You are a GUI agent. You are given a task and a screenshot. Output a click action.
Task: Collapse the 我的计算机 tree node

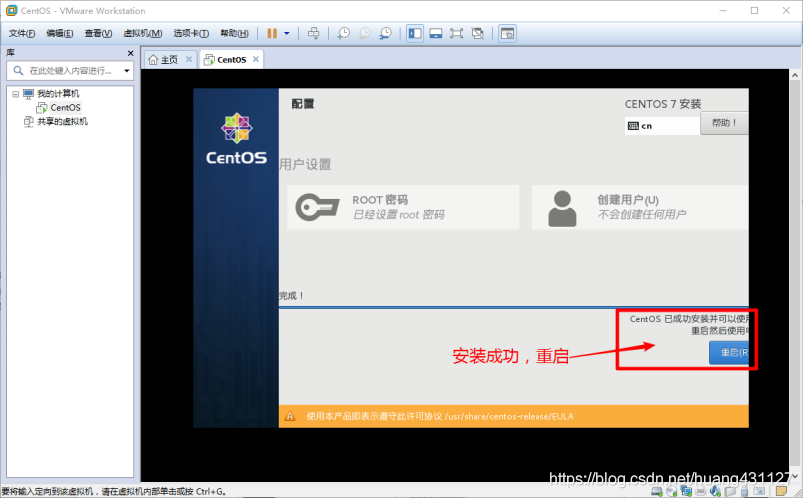15,94
